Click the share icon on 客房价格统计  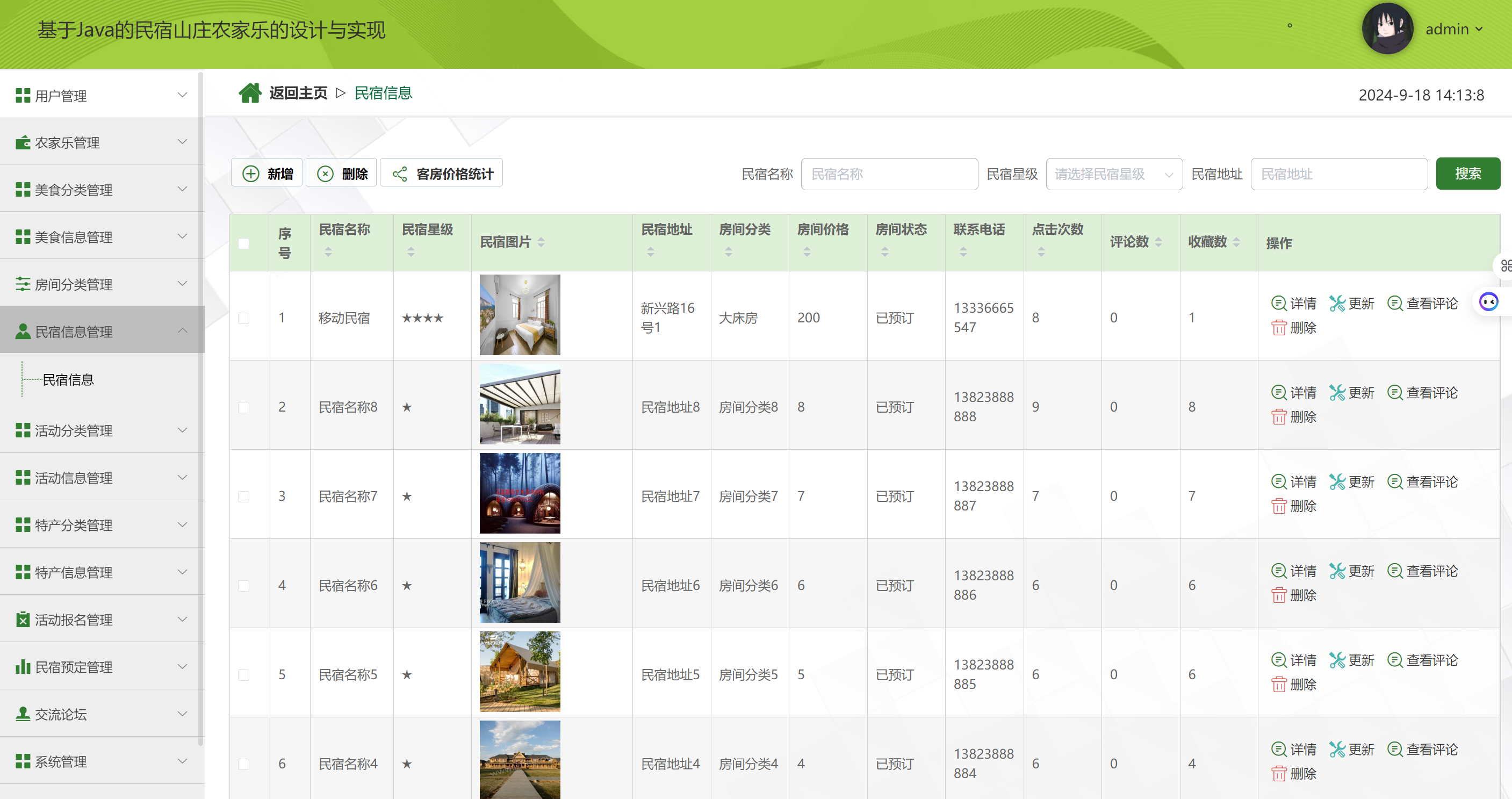400,174
